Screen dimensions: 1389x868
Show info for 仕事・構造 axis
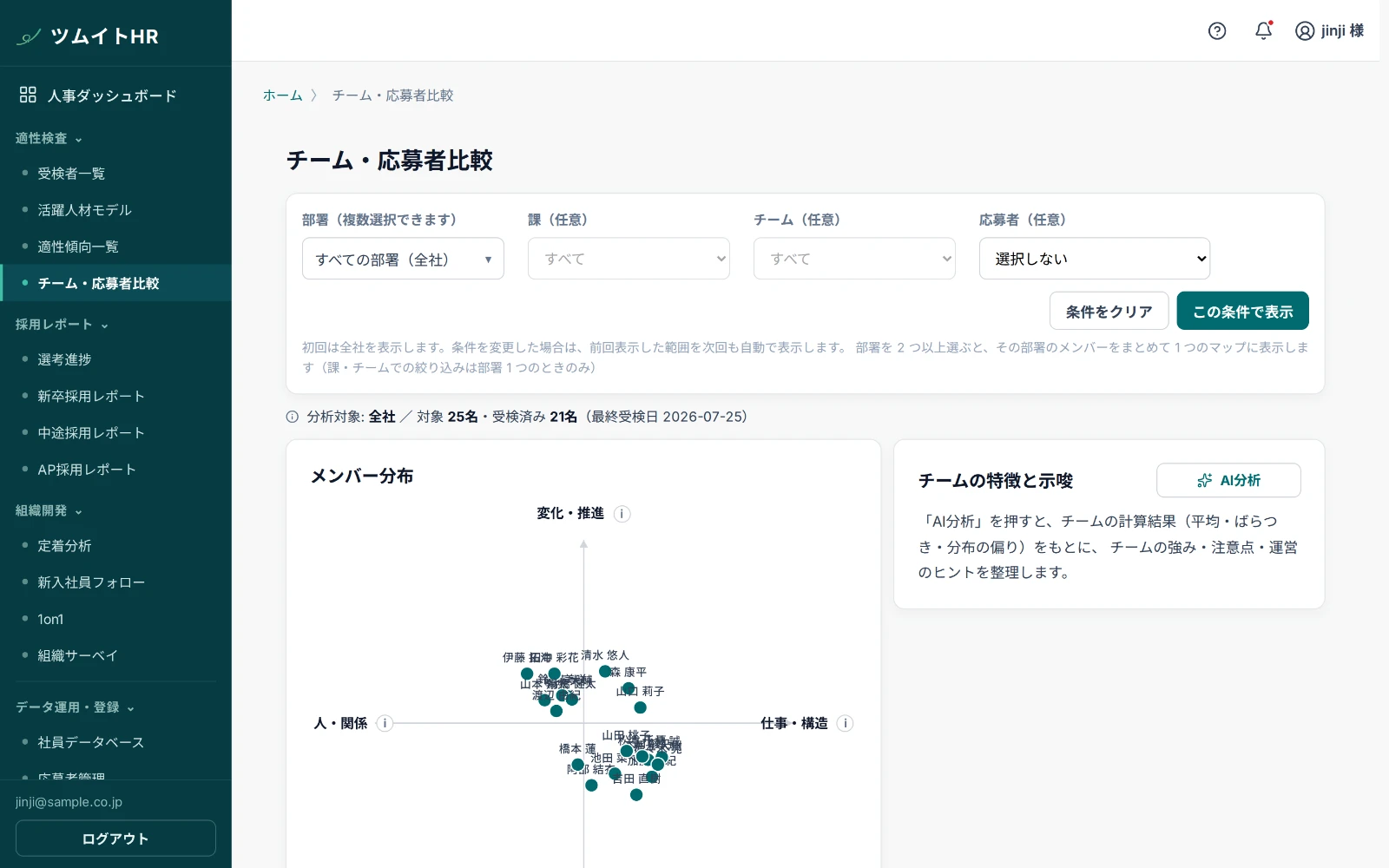point(845,723)
